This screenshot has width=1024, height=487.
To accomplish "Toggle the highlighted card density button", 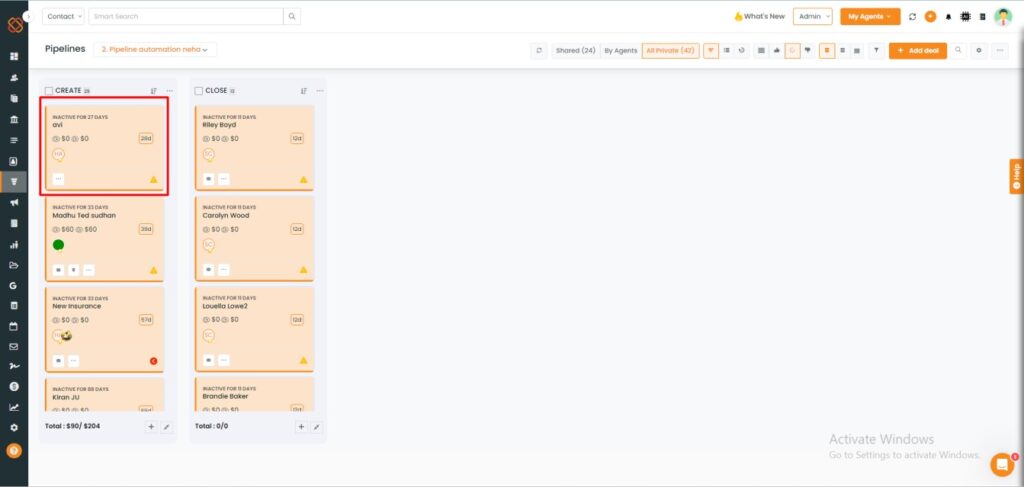I will click(x=827, y=50).
